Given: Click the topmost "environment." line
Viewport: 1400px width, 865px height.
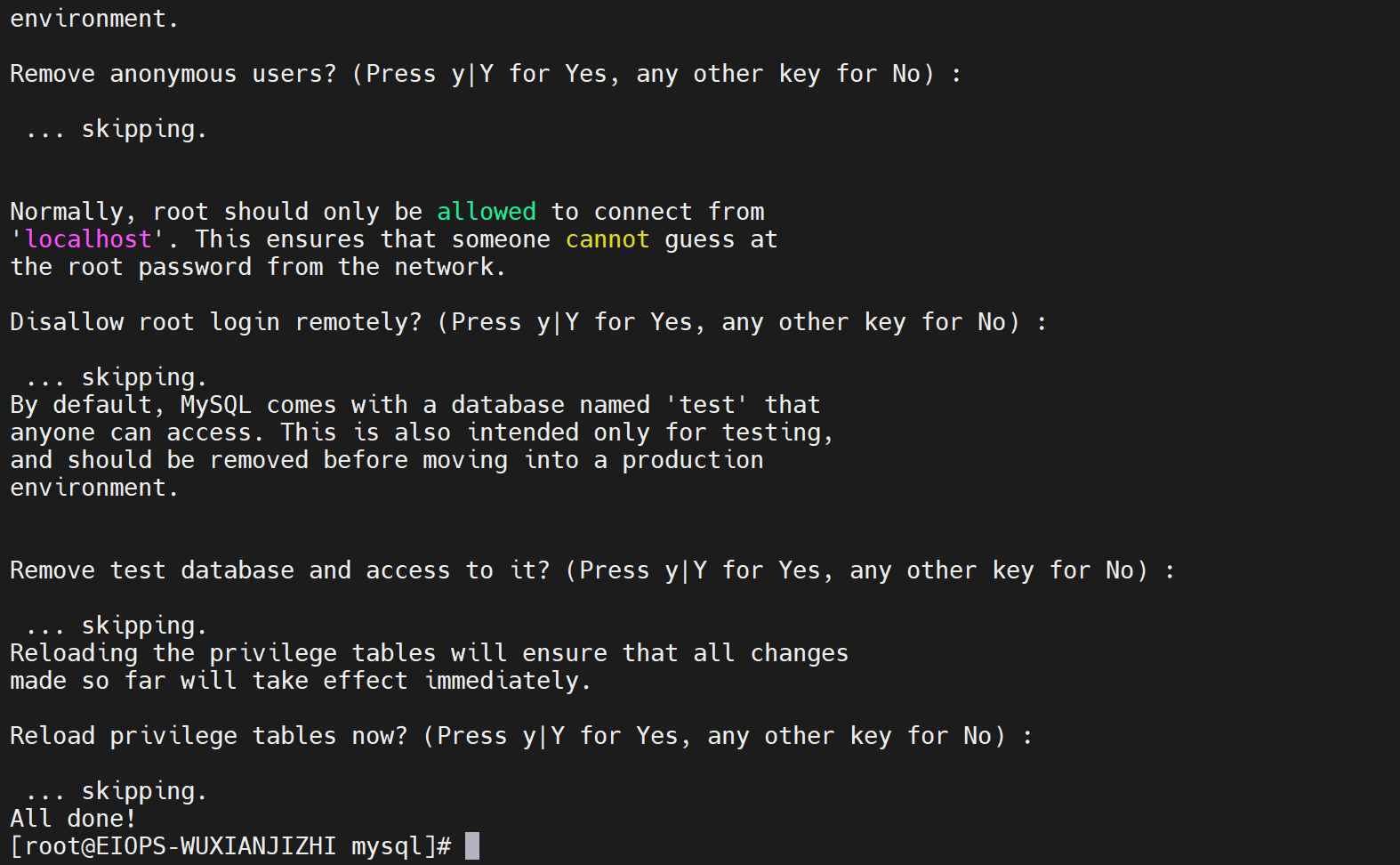Looking at the screenshot, I should 93,19.
